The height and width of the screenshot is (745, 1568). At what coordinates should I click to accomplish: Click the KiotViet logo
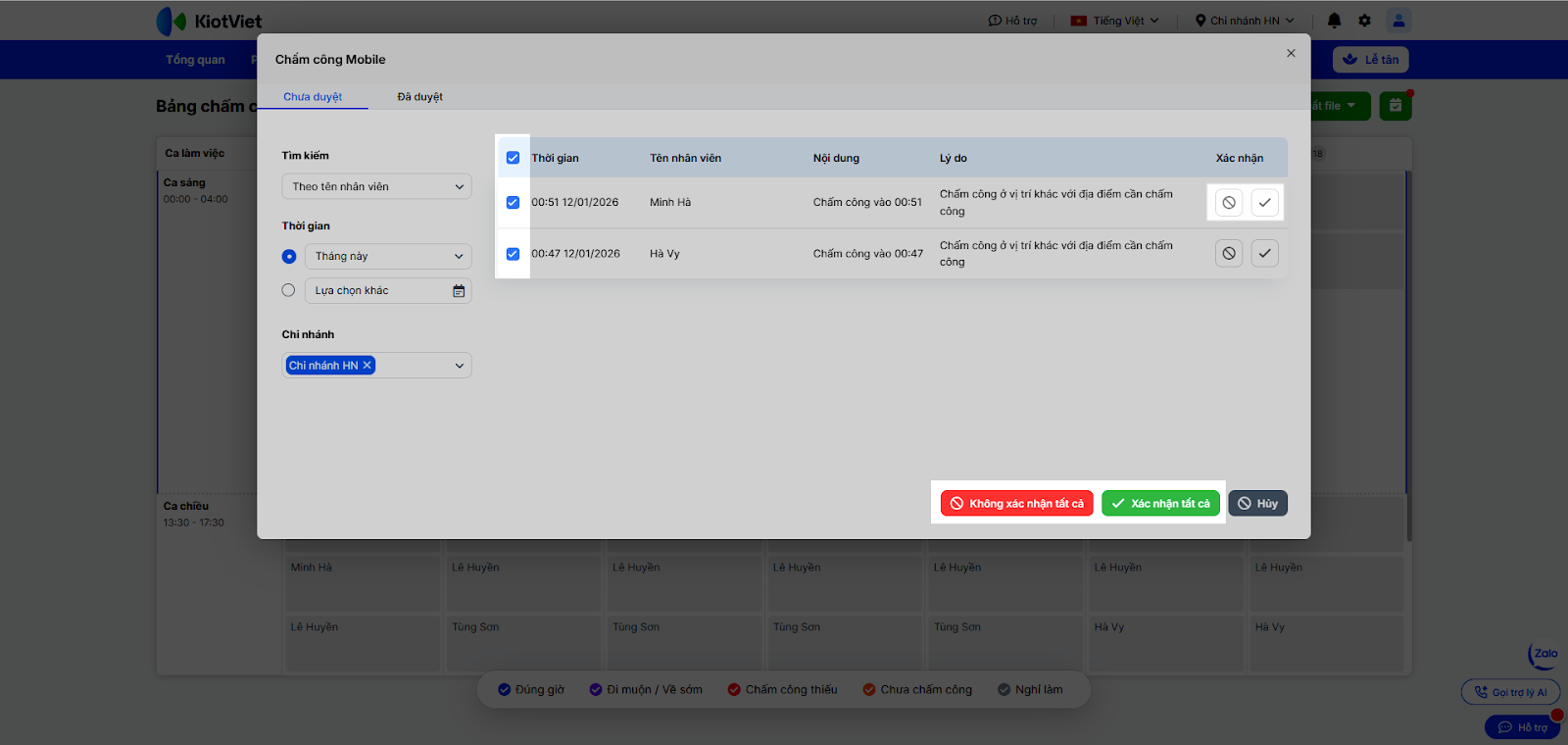coord(209,21)
